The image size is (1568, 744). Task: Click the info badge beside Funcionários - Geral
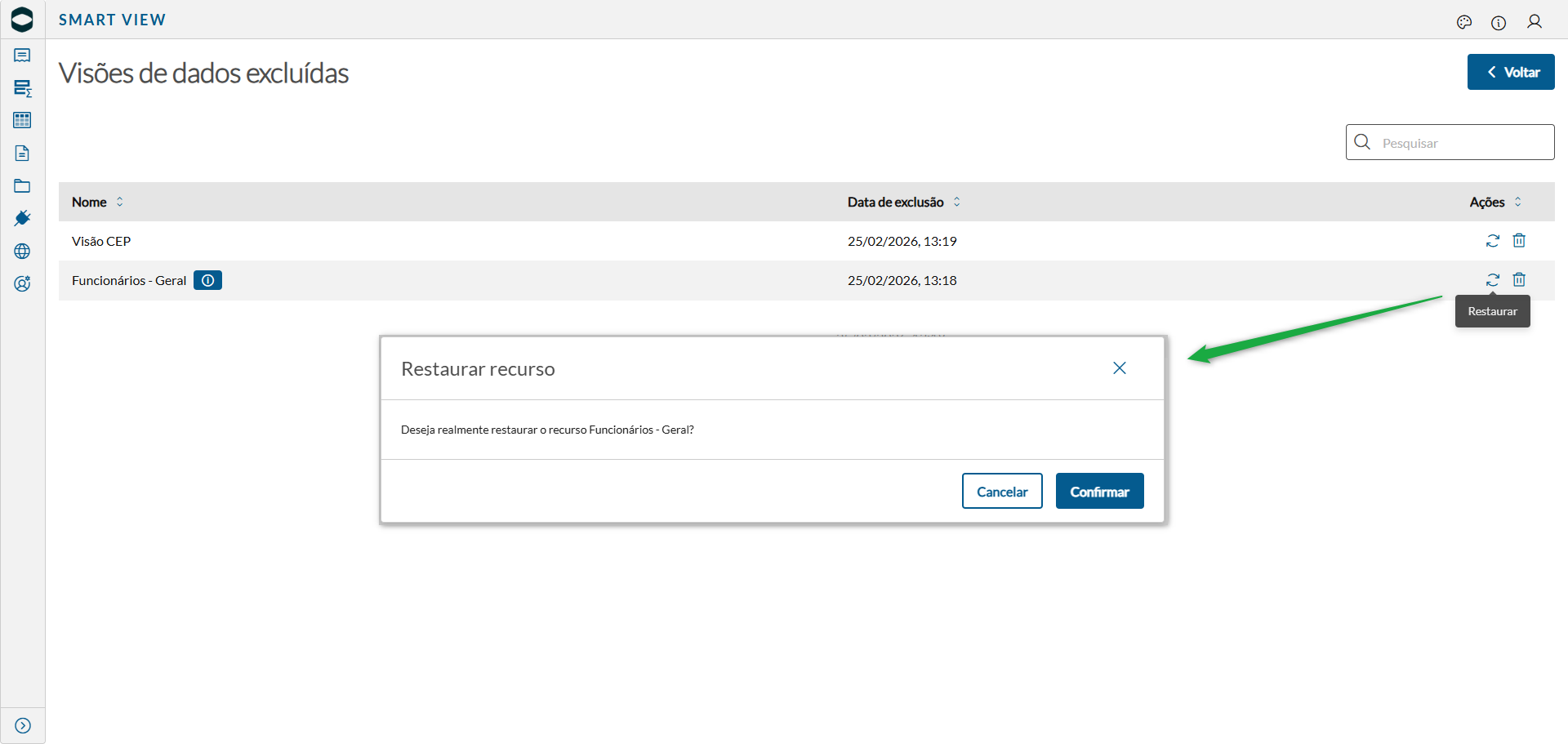tap(207, 280)
